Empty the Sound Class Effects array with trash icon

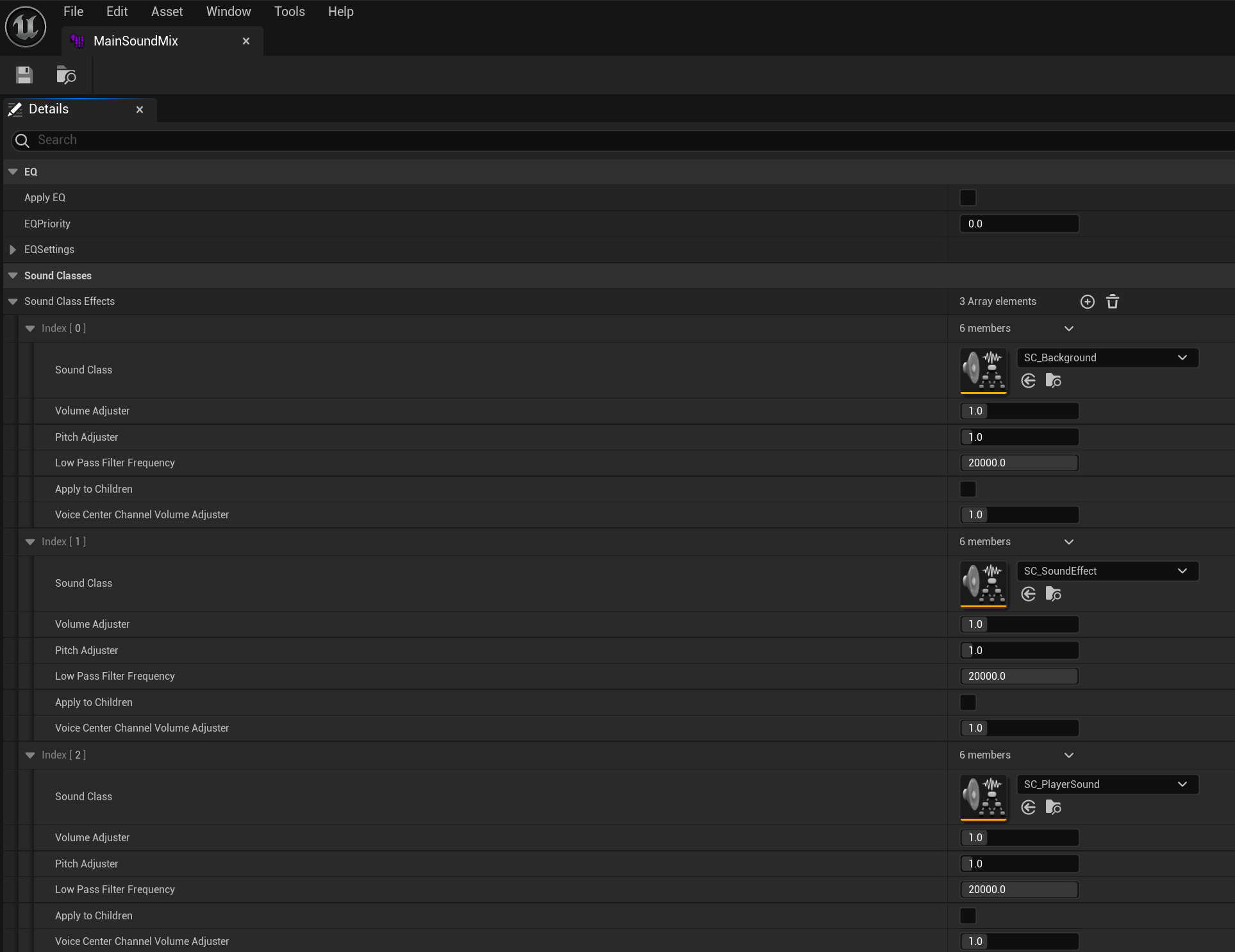coord(1113,302)
